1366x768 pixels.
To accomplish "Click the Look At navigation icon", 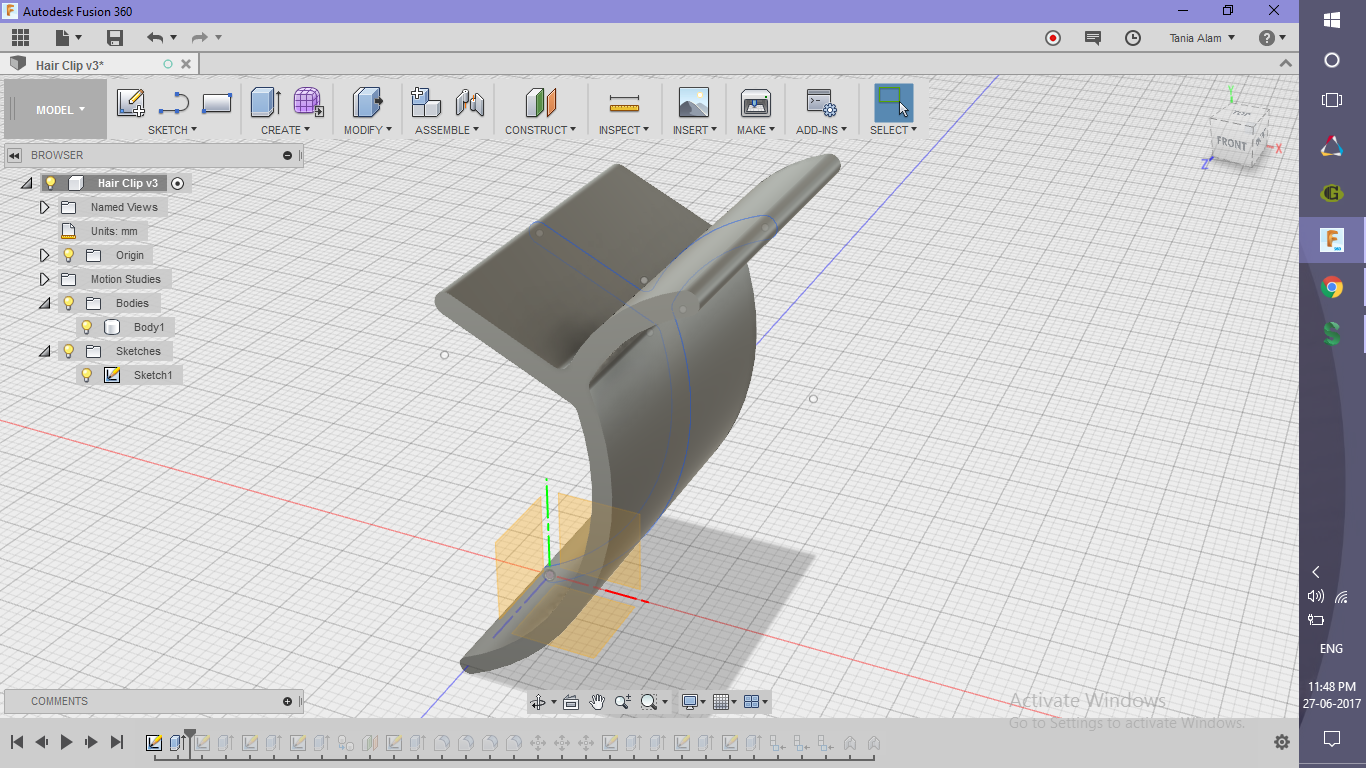I will 571,702.
